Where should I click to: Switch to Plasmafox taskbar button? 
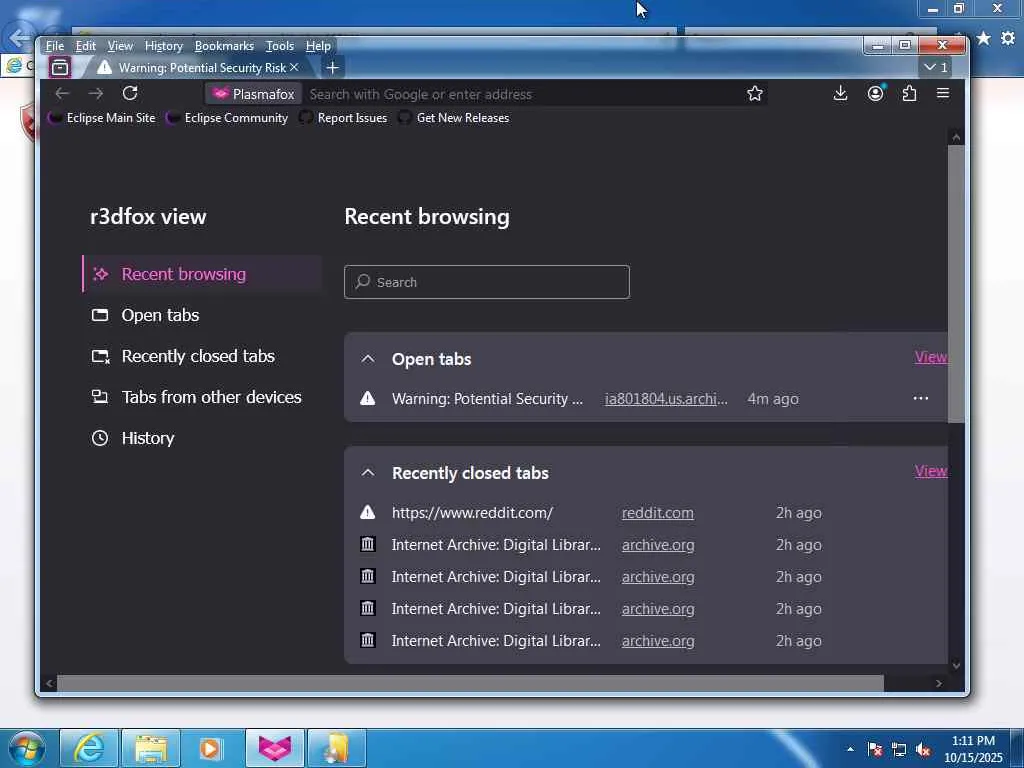pos(275,748)
